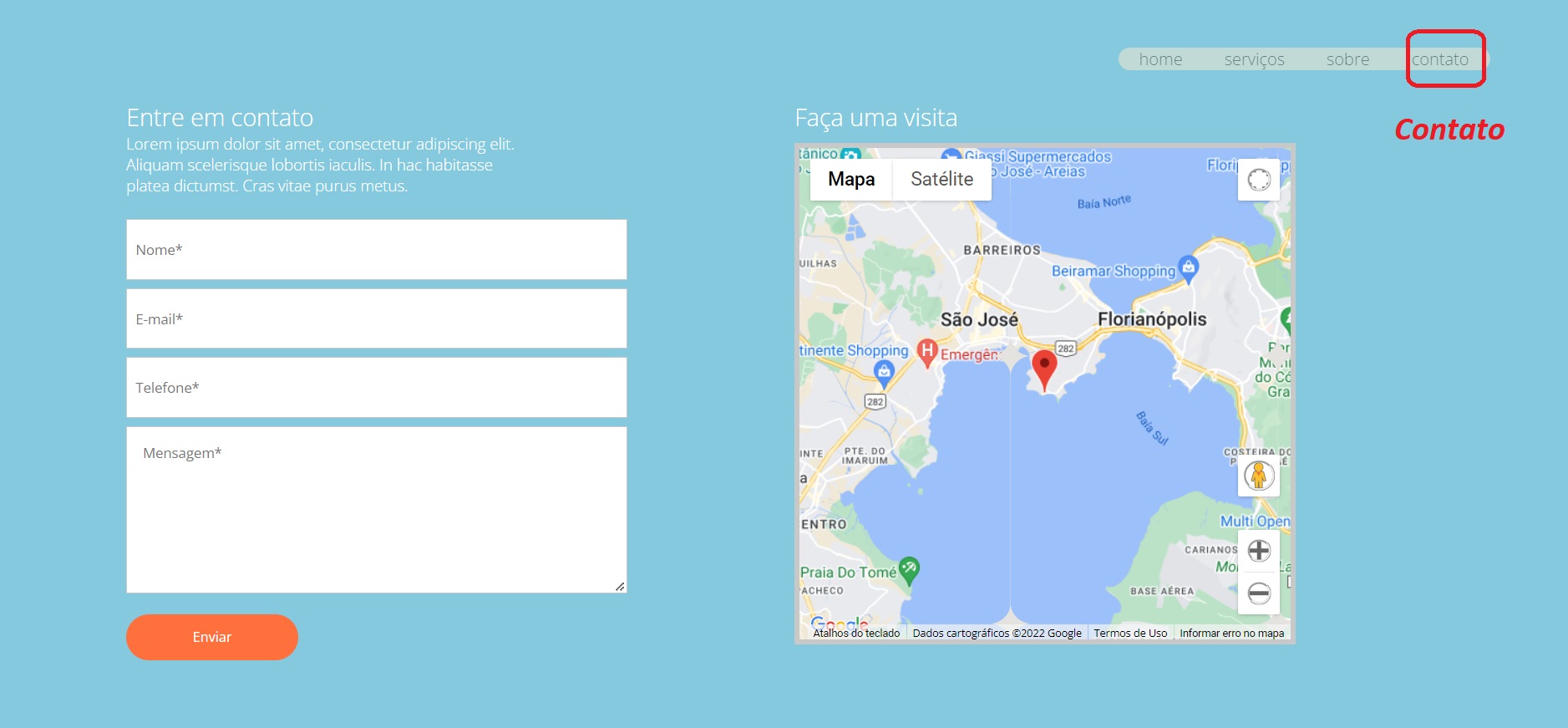Click the Entre em contato heading

coord(220,118)
